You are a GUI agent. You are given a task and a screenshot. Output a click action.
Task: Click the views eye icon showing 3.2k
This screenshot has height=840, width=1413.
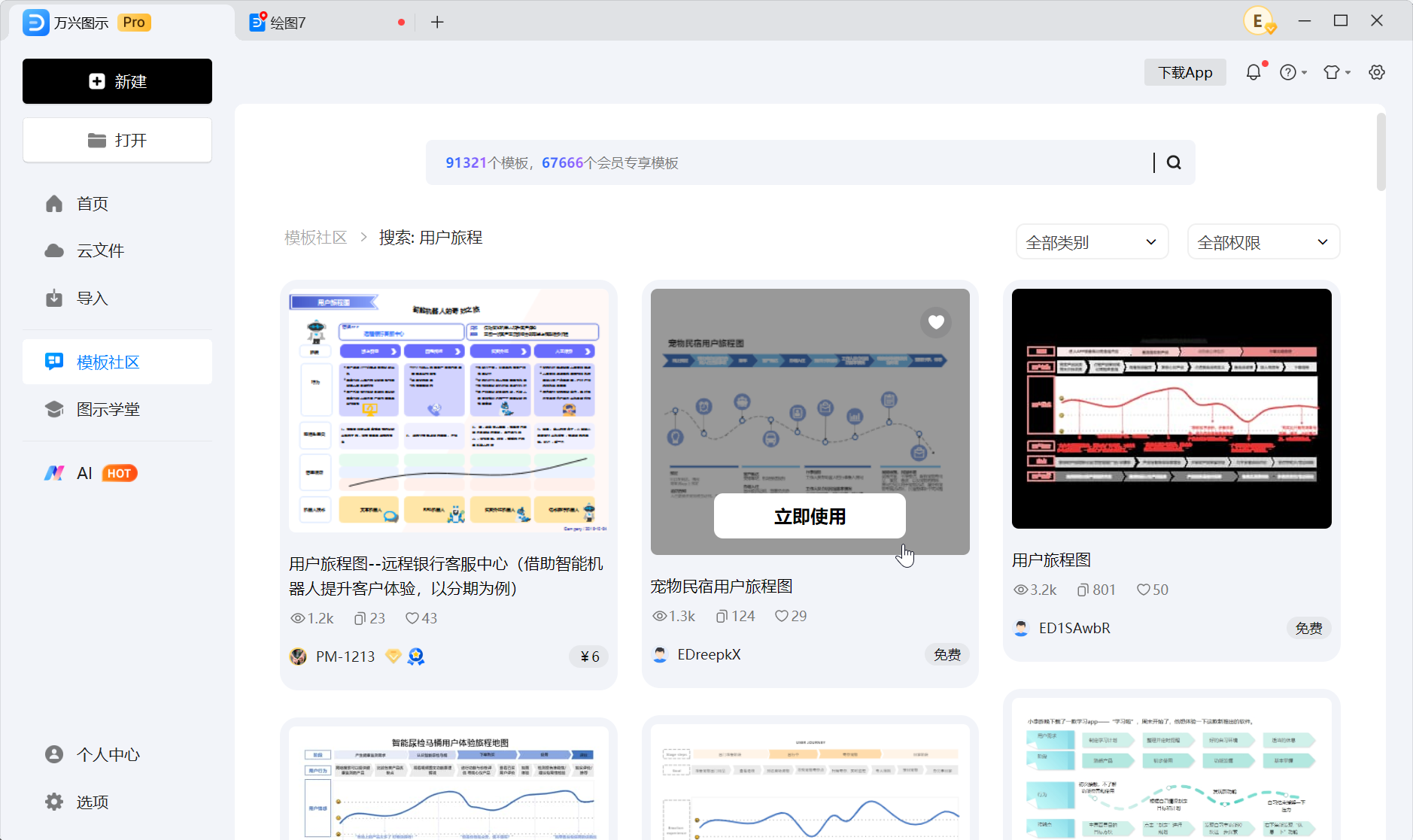click(1021, 590)
